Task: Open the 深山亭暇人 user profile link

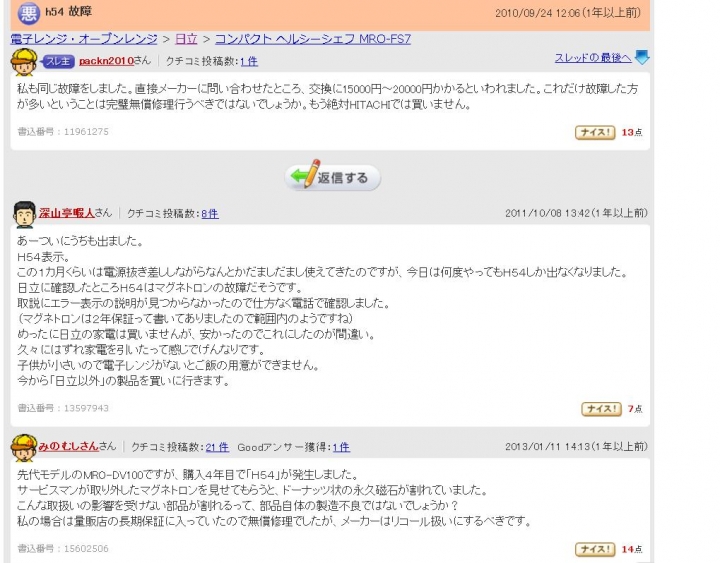Action: (67, 213)
